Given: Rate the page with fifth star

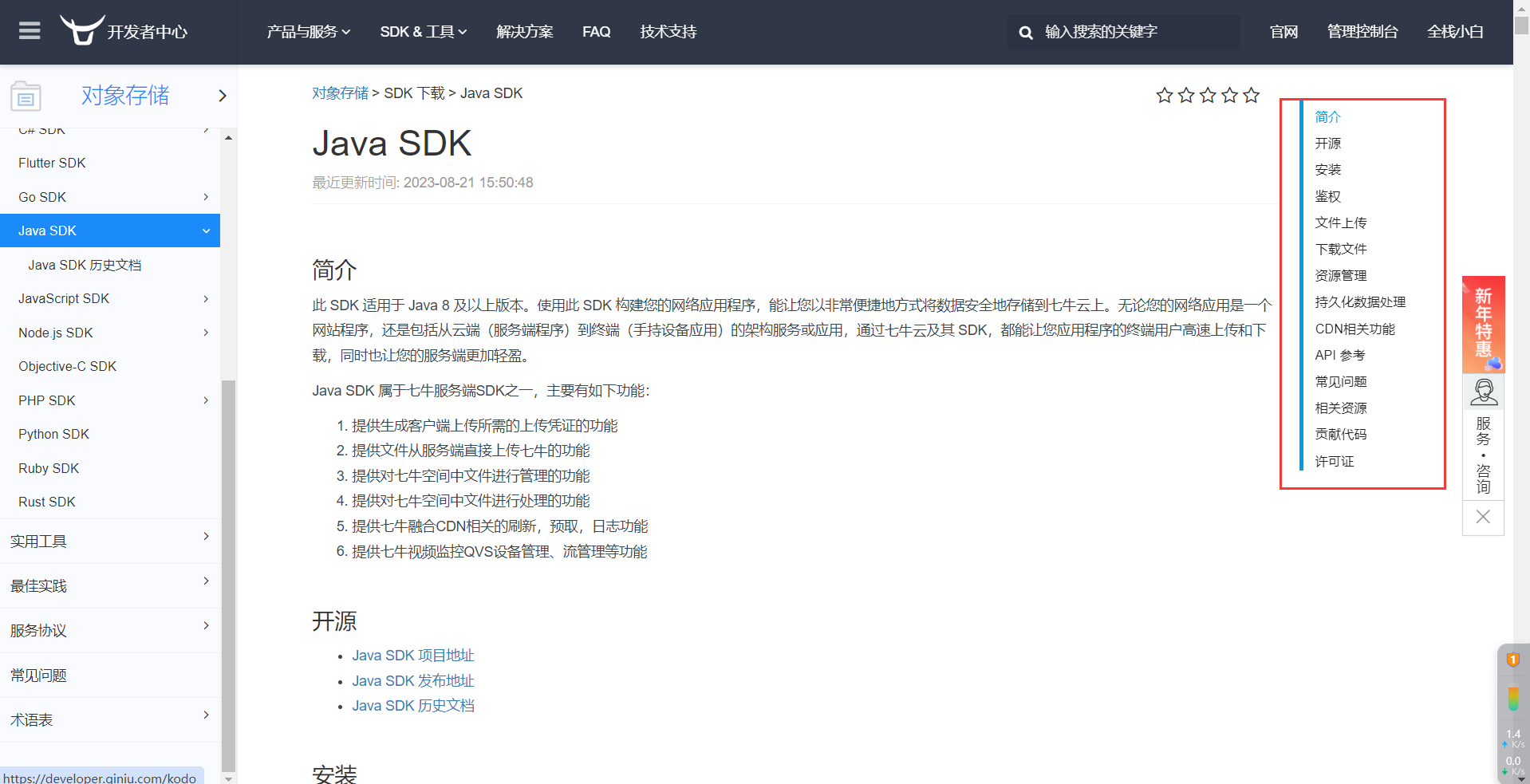Looking at the screenshot, I should (x=1252, y=96).
